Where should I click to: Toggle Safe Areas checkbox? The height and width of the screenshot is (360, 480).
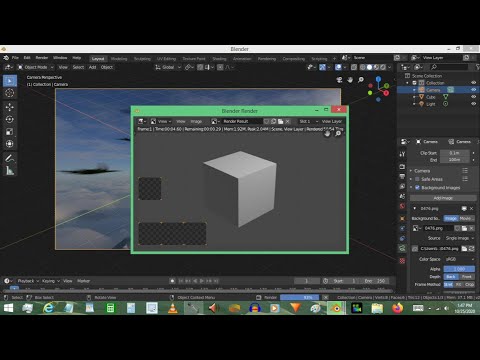coord(417,179)
